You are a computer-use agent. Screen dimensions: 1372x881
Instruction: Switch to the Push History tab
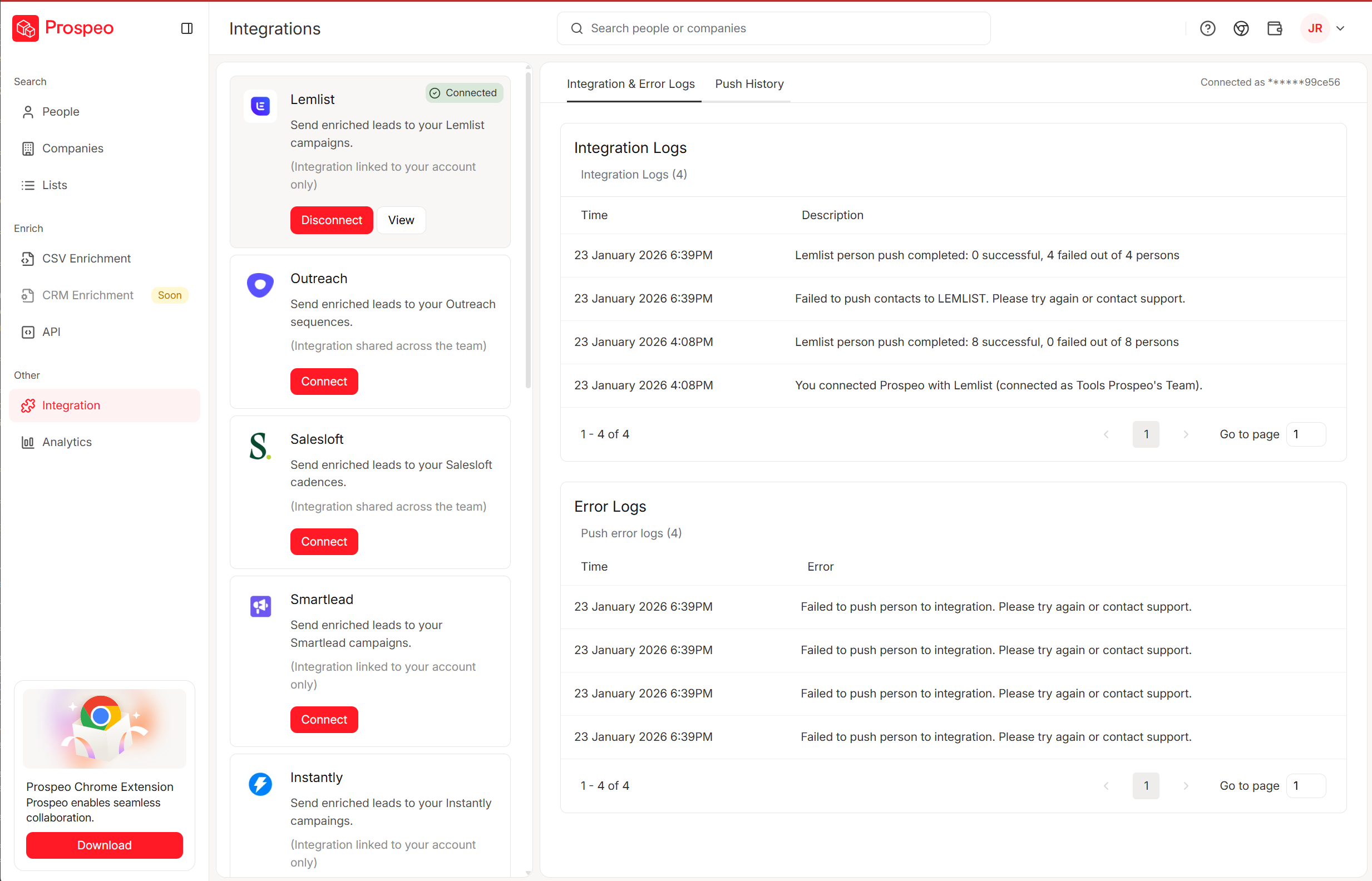tap(749, 84)
